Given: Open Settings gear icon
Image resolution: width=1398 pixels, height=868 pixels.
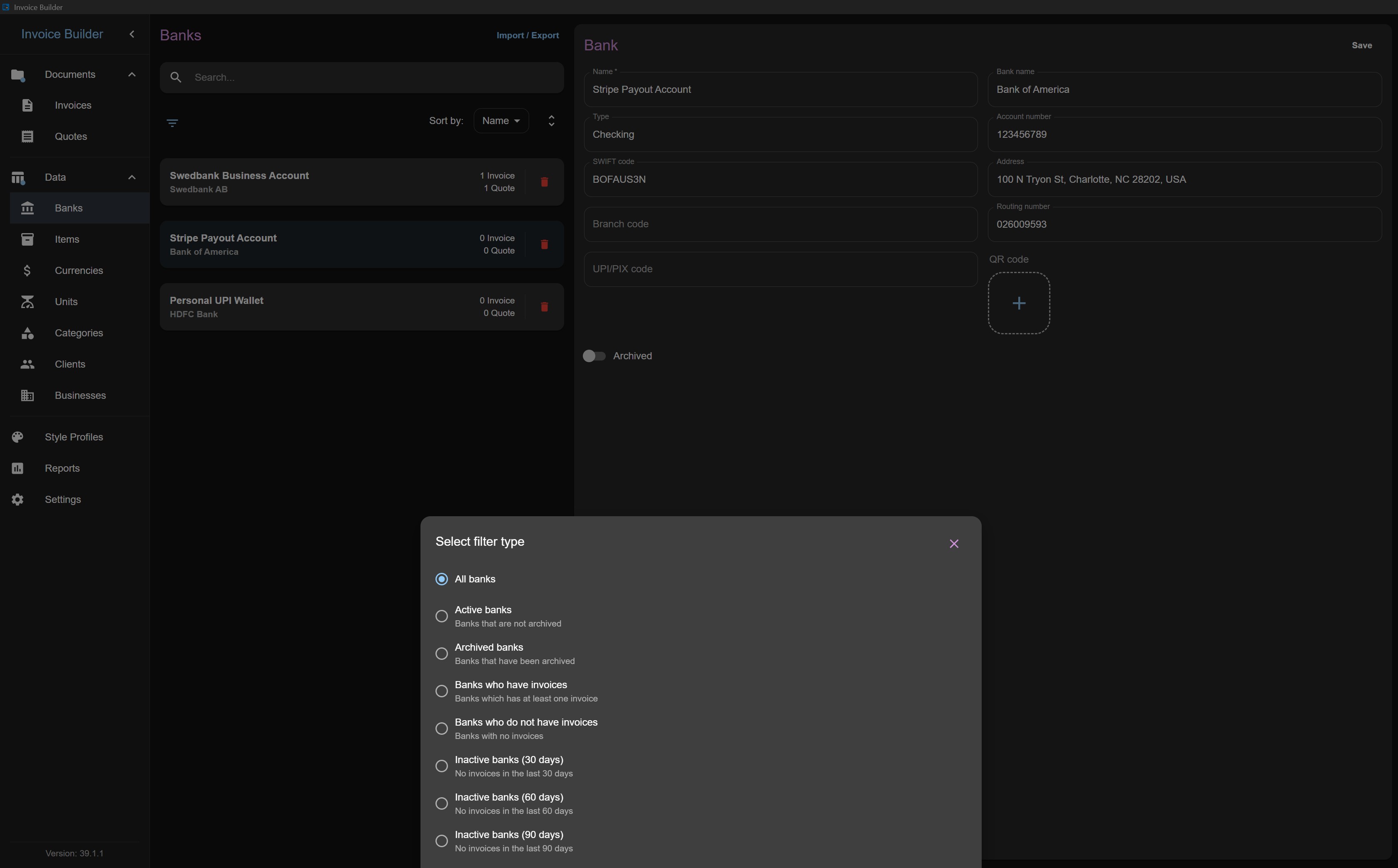Looking at the screenshot, I should click(17, 500).
